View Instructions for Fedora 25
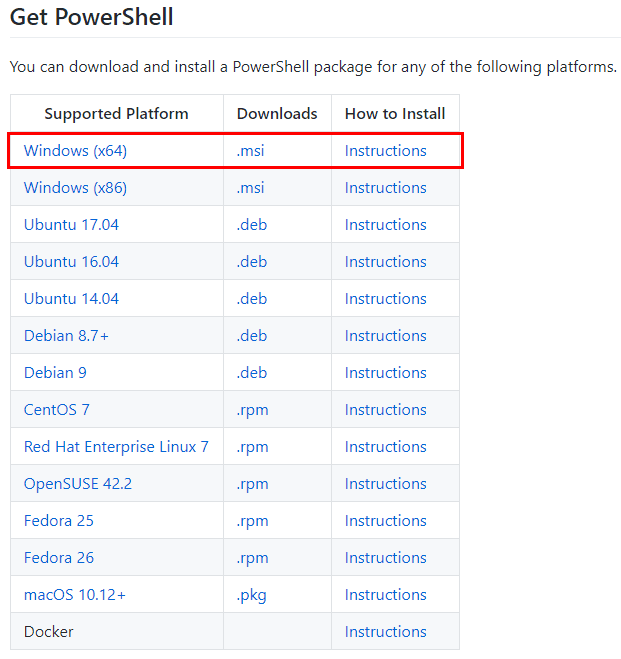The image size is (621, 659). (x=385, y=521)
